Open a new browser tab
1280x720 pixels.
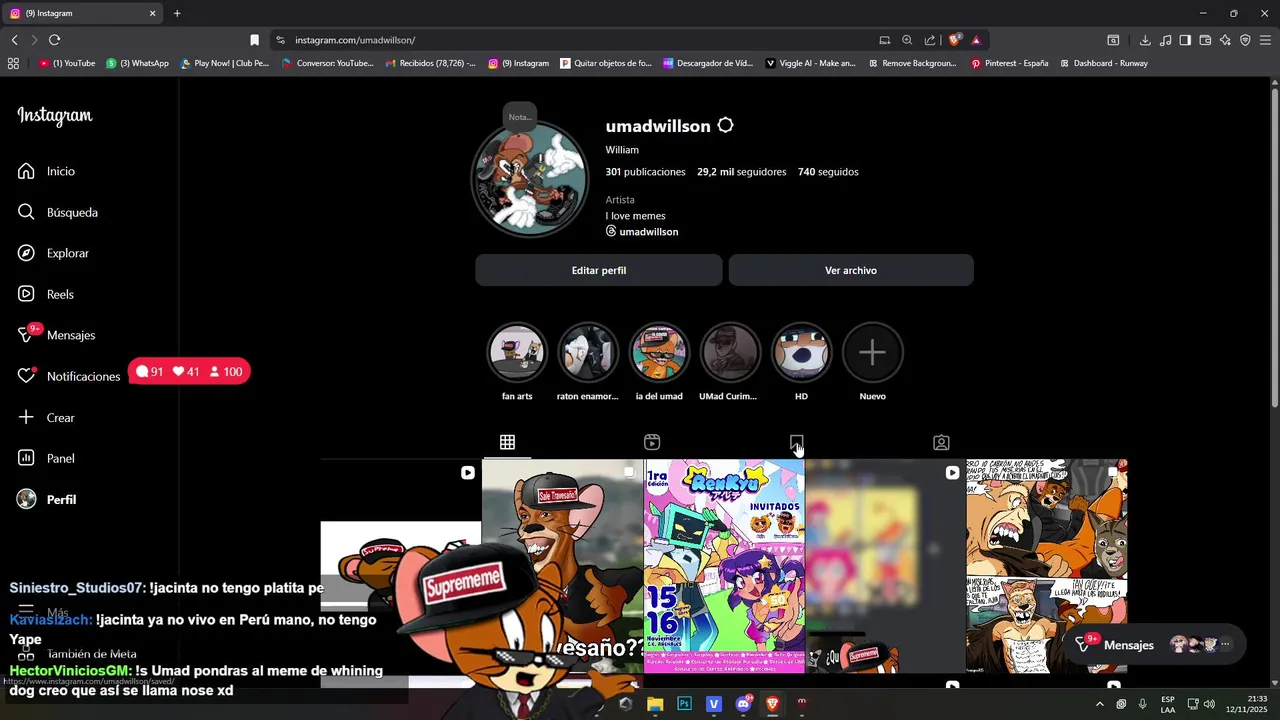pyautogui.click(x=177, y=13)
